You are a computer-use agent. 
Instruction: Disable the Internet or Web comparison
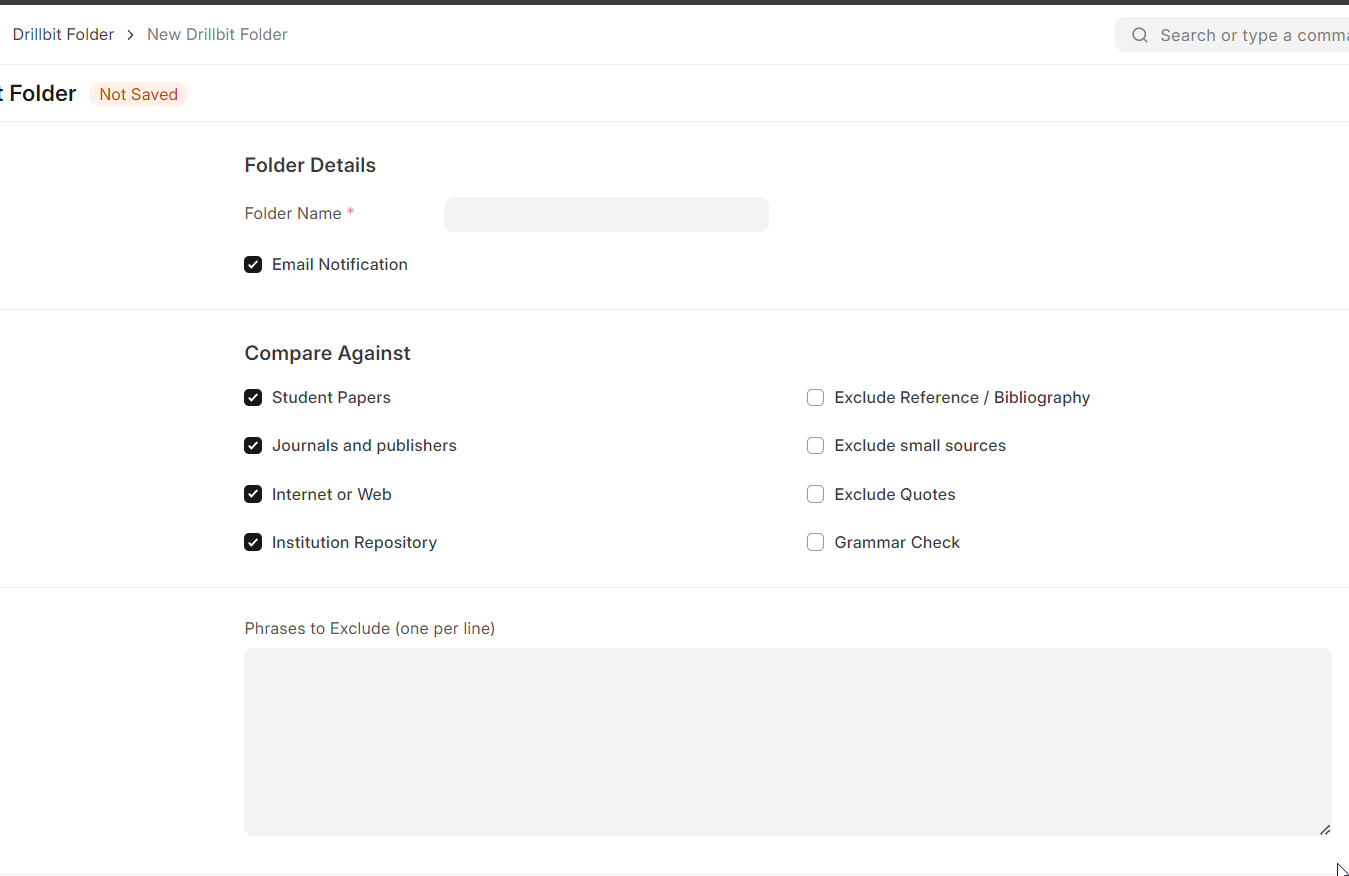coord(253,495)
